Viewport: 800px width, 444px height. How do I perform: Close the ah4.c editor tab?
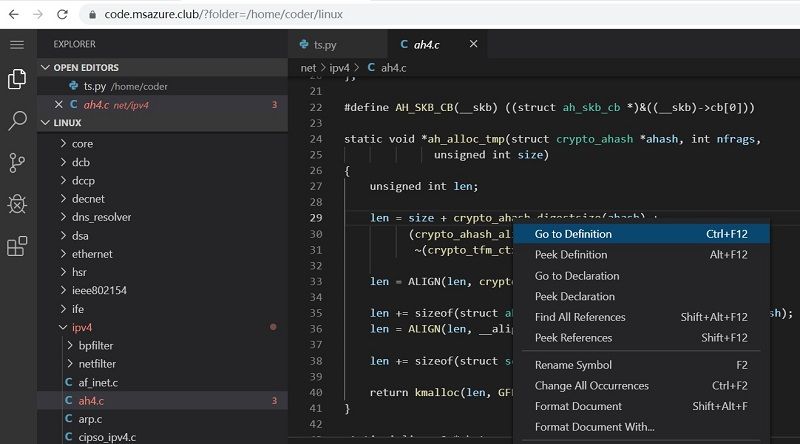473,44
